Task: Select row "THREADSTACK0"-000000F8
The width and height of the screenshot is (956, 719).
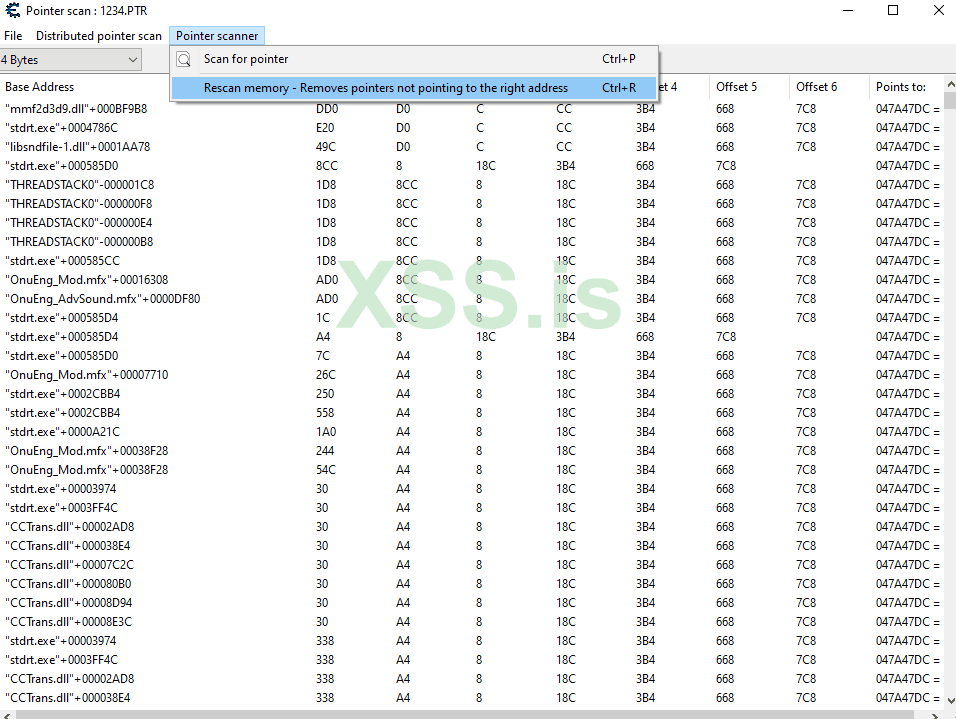Action: pos(472,204)
